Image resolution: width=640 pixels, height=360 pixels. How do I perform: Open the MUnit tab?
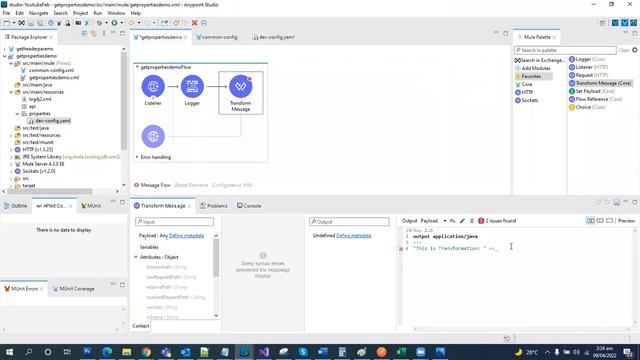tap(91, 206)
